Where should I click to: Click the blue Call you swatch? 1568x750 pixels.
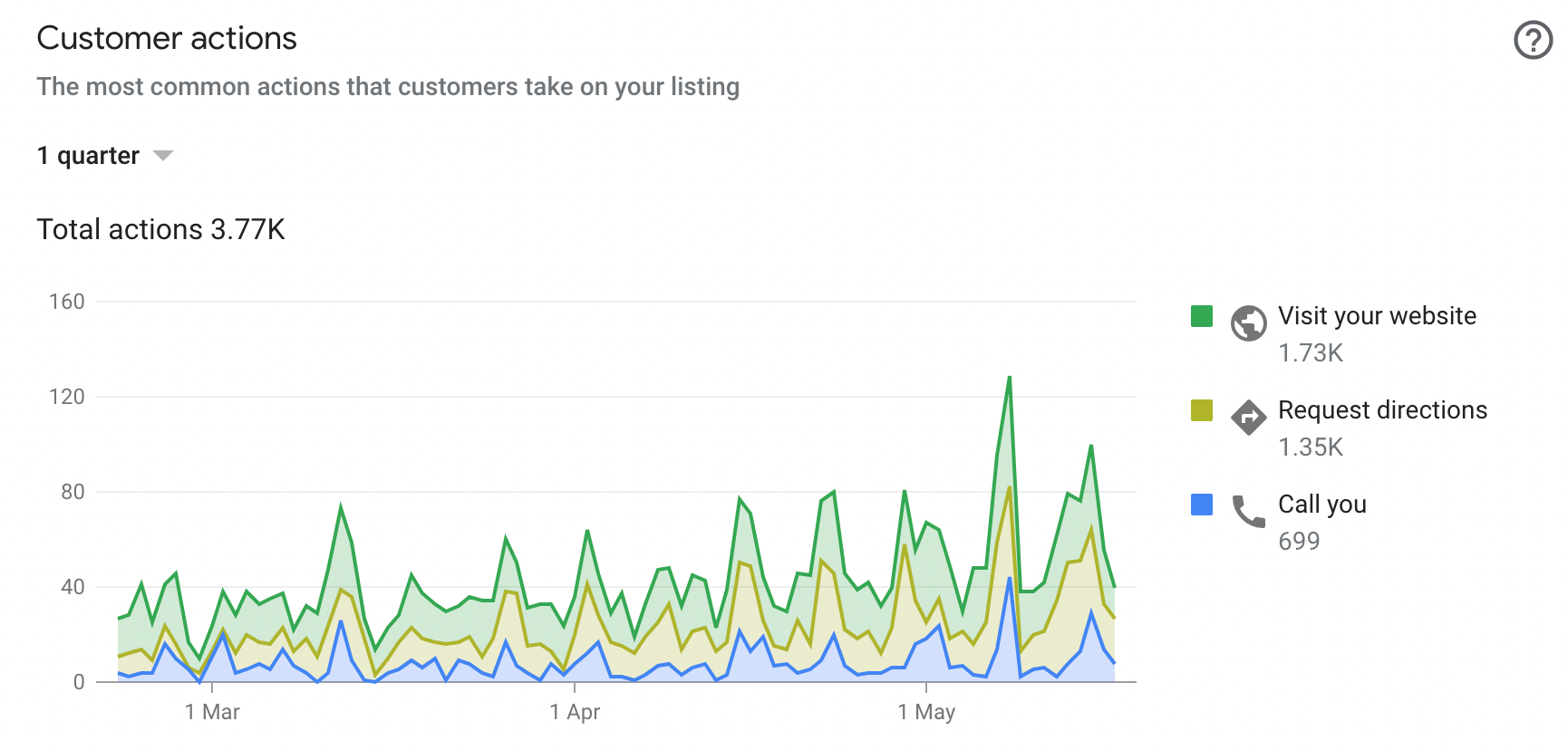(1202, 505)
